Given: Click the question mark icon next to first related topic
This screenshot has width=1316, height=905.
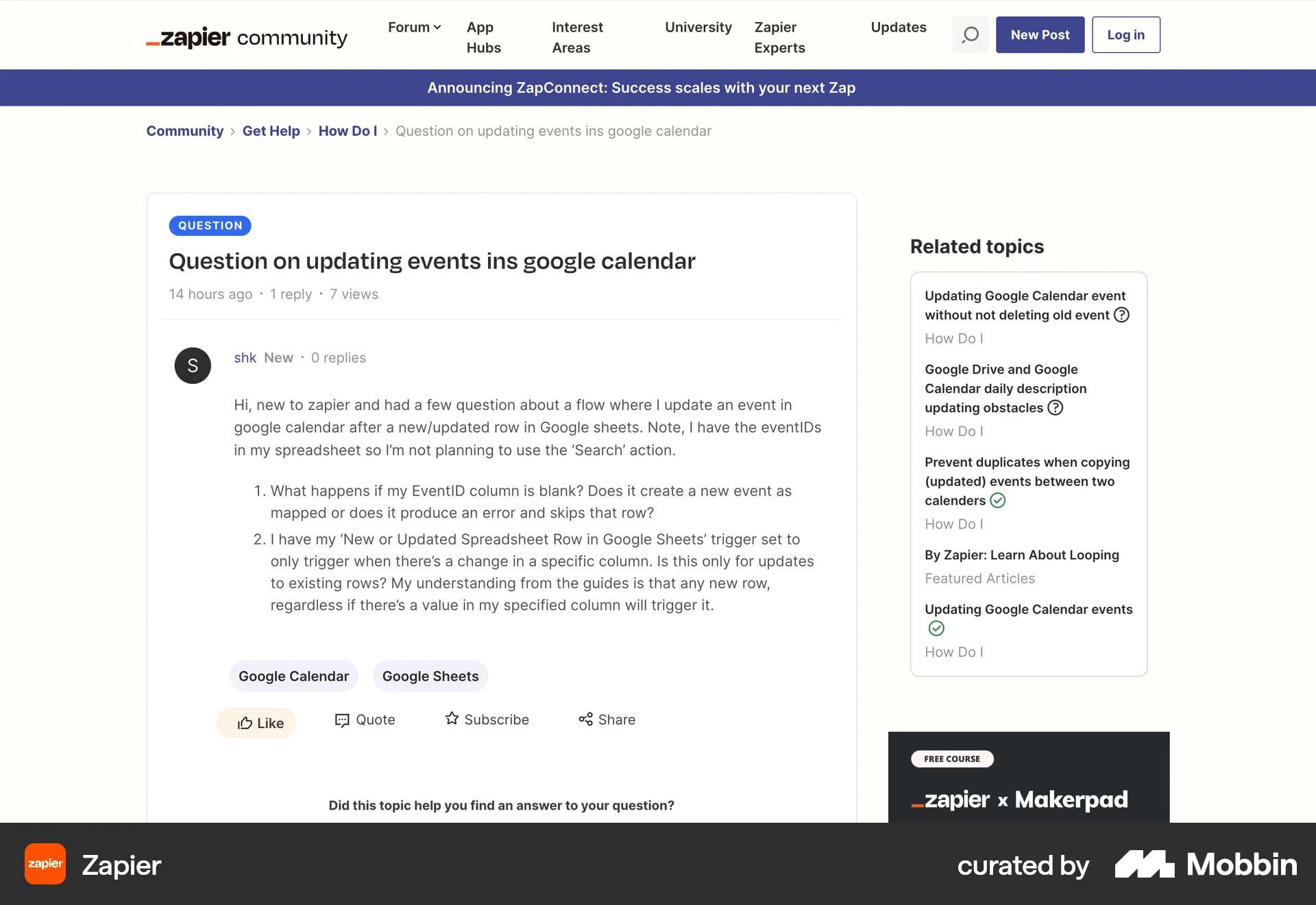Looking at the screenshot, I should 1122,315.
